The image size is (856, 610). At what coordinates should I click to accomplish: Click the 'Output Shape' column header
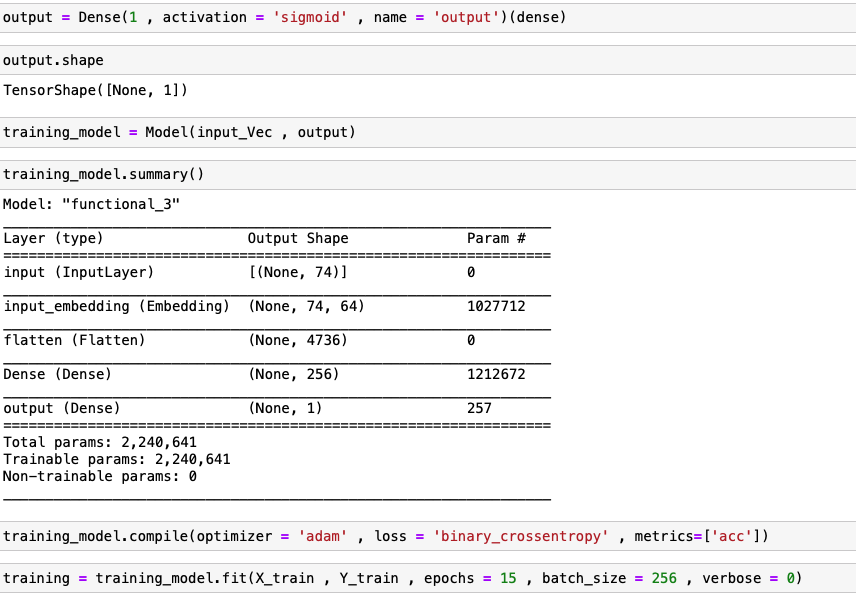point(298,238)
